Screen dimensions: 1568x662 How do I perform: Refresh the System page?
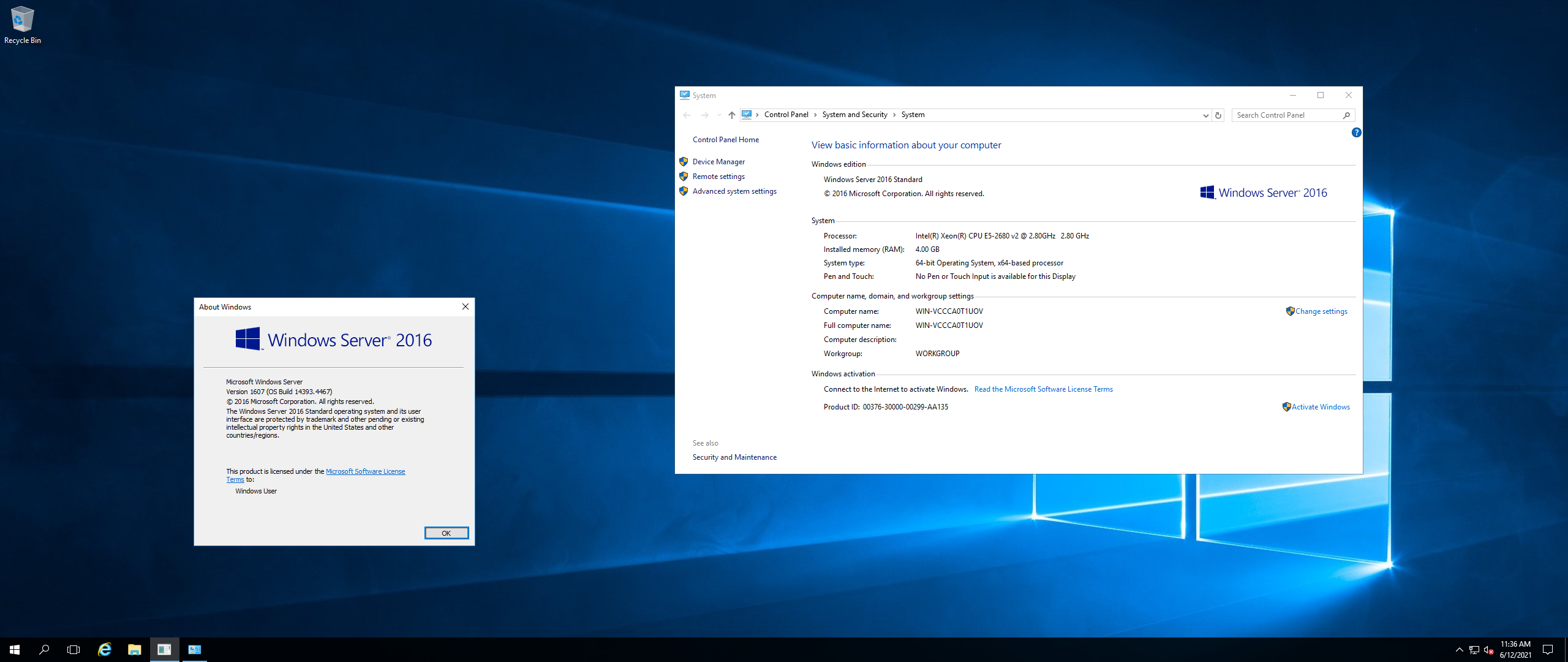click(x=1218, y=115)
